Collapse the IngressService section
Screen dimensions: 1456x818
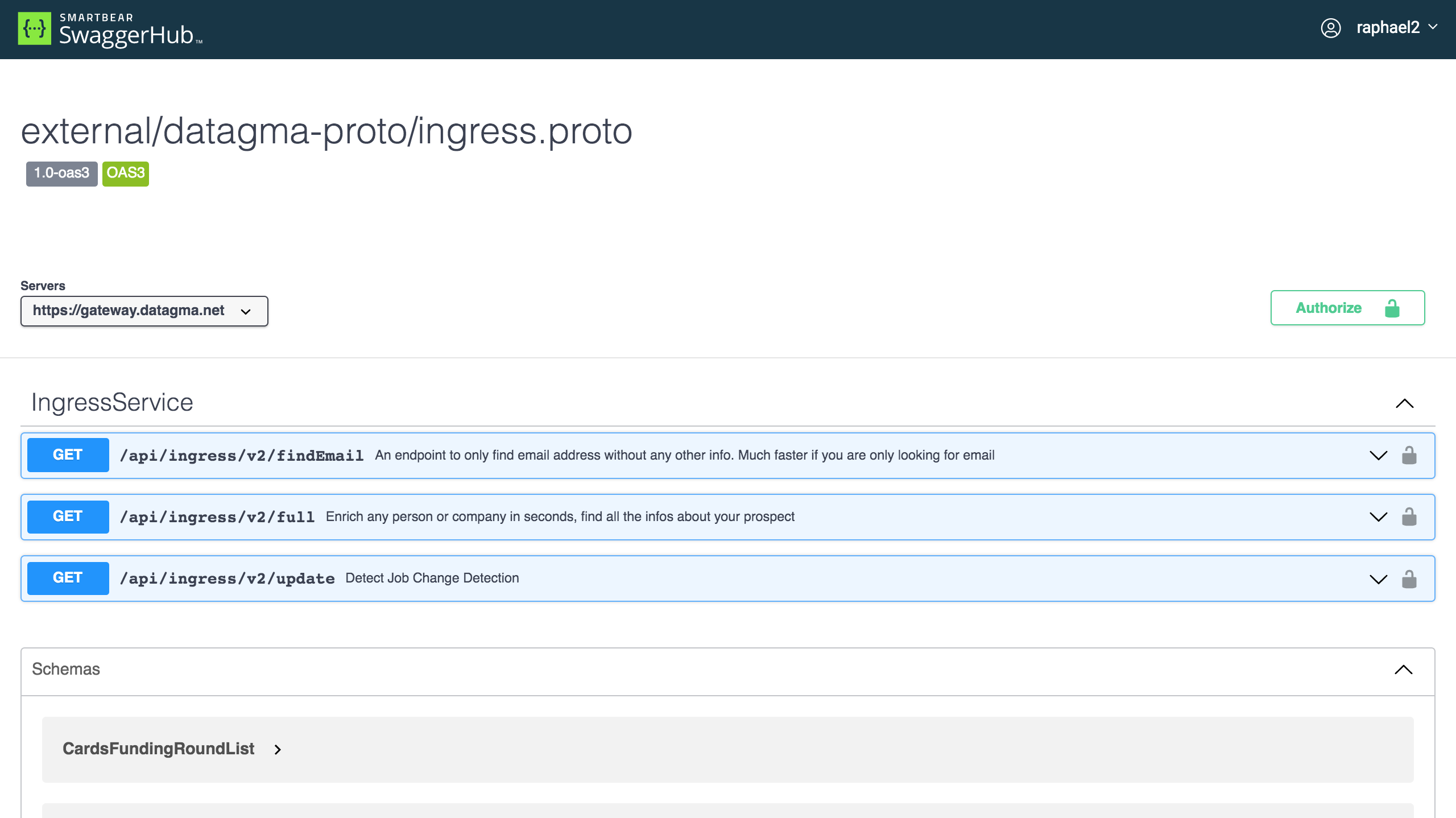click(1404, 403)
